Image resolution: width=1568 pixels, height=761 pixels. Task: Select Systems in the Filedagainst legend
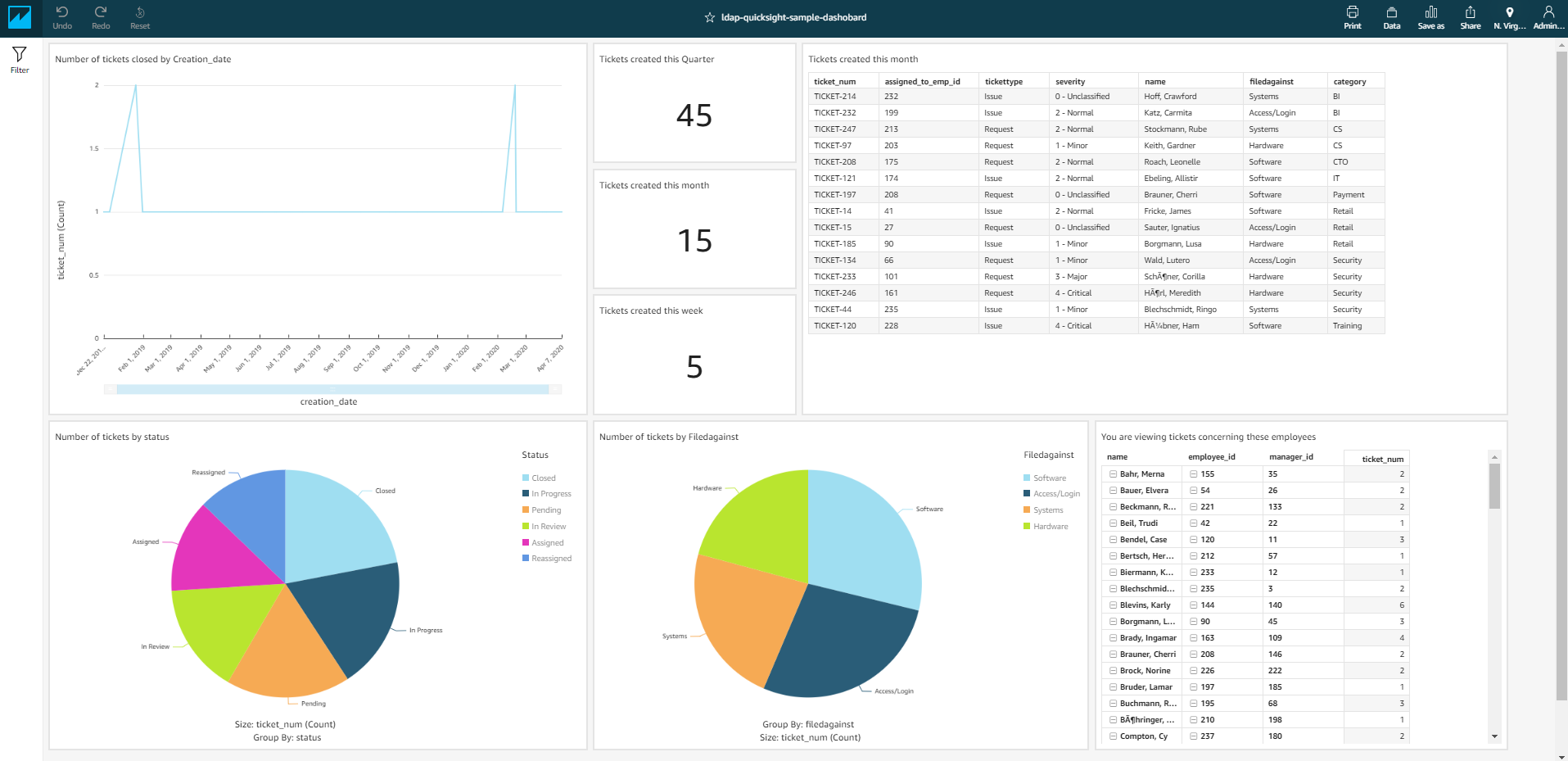coord(1043,510)
